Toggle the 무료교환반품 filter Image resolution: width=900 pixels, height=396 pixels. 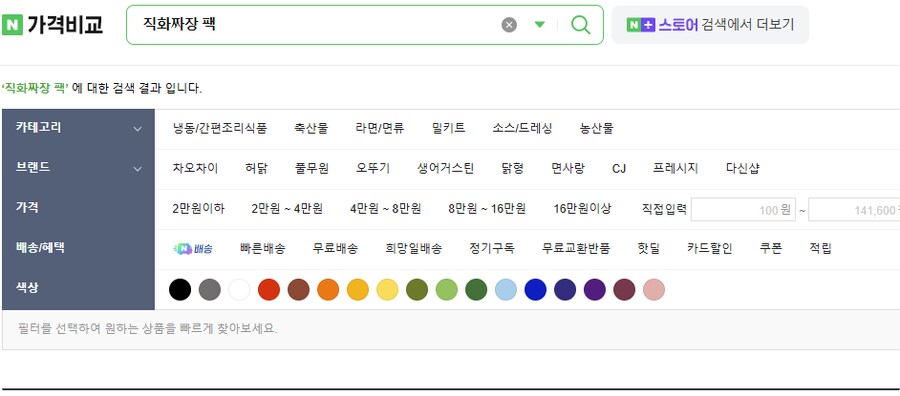[x=576, y=249]
